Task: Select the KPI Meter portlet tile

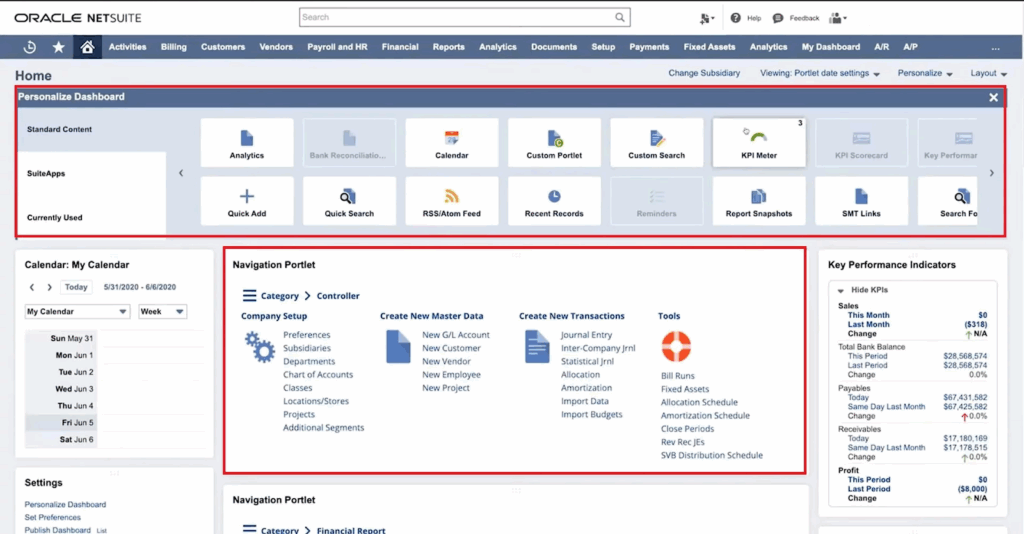Action: (x=759, y=143)
